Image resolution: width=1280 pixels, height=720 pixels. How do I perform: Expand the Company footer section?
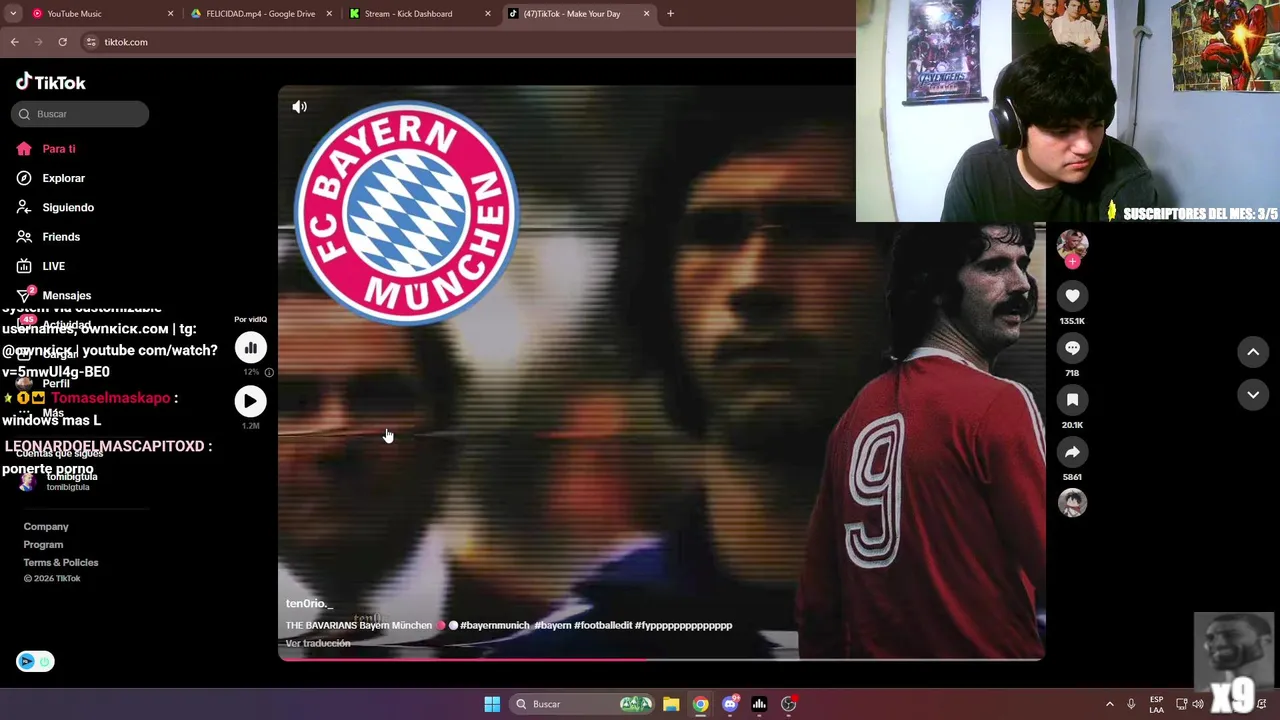[x=46, y=526]
